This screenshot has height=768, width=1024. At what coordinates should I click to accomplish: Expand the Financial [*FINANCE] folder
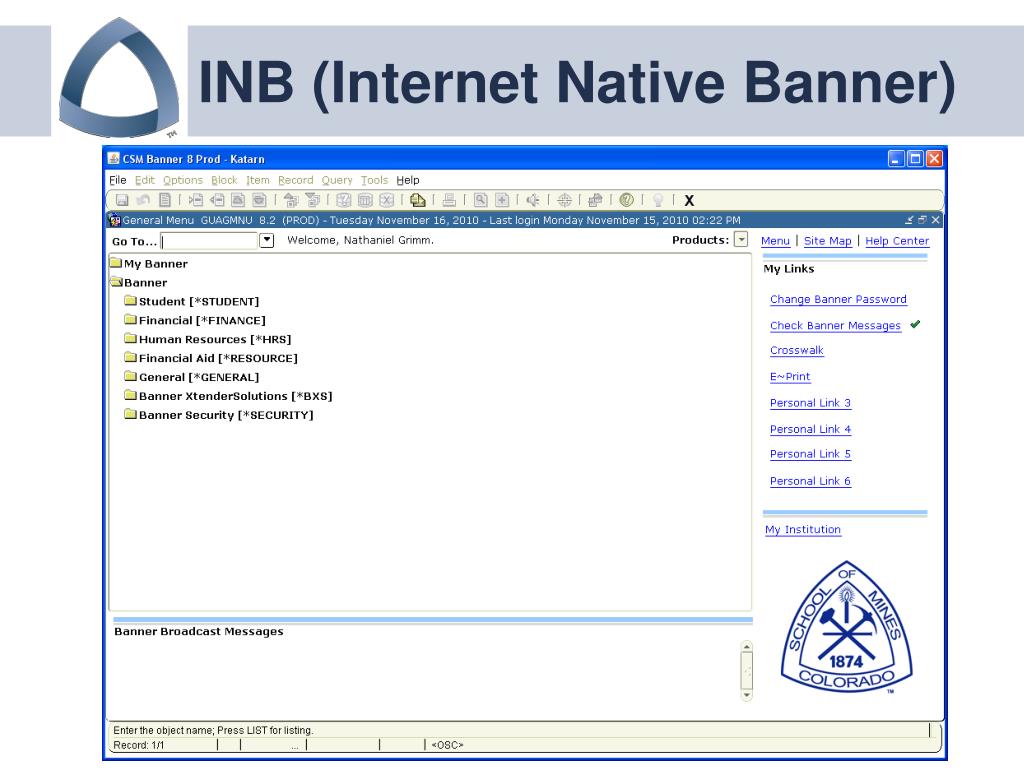click(x=131, y=320)
